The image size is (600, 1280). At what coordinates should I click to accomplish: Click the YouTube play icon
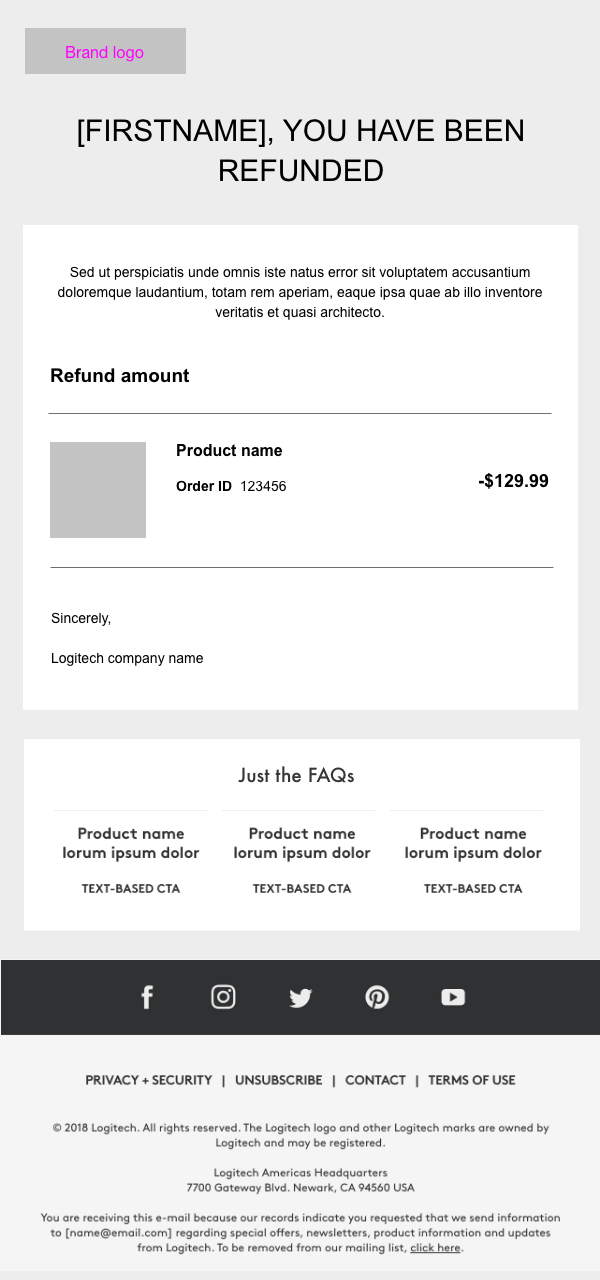pyautogui.click(x=453, y=997)
